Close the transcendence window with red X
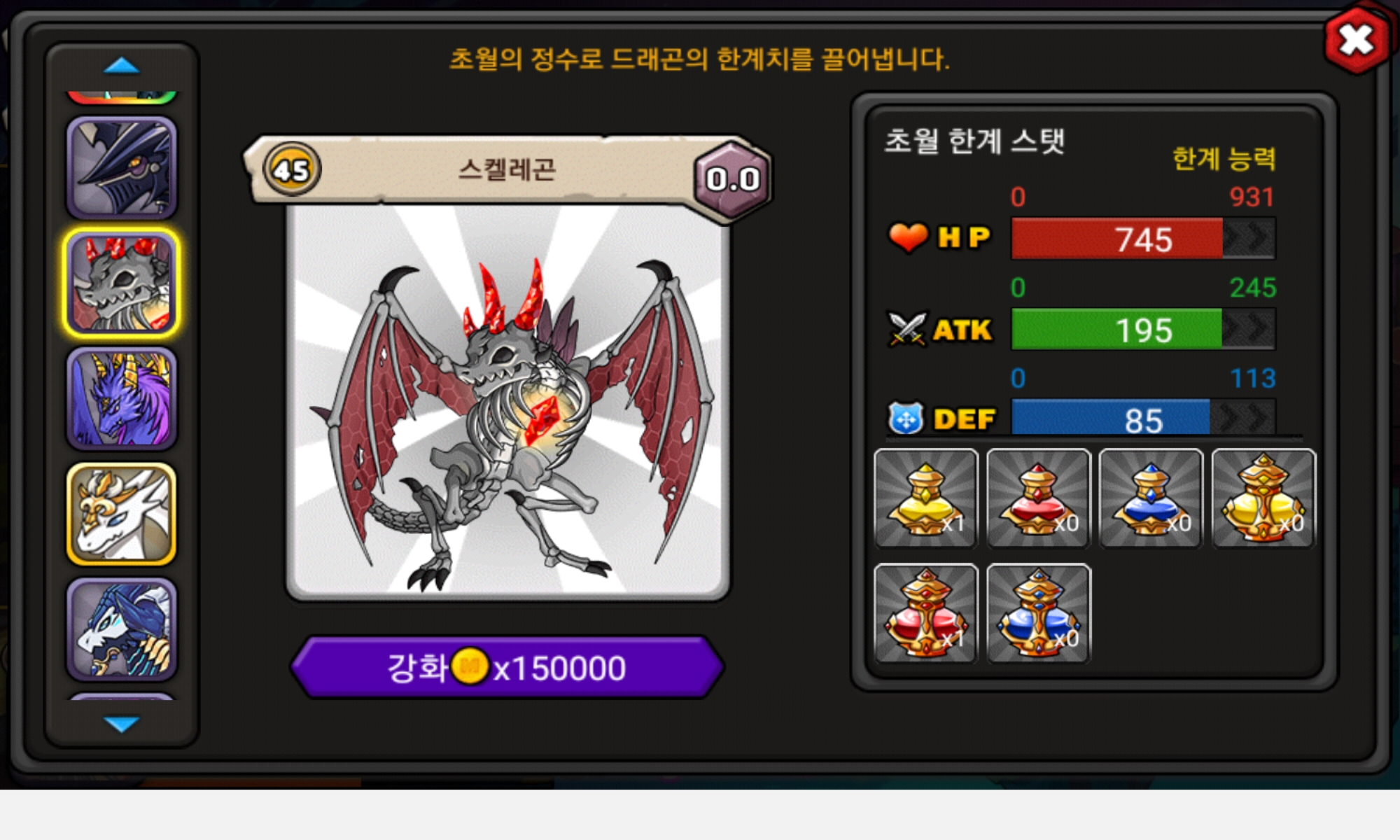Viewport: 1400px width, 840px height. pos(1357,40)
